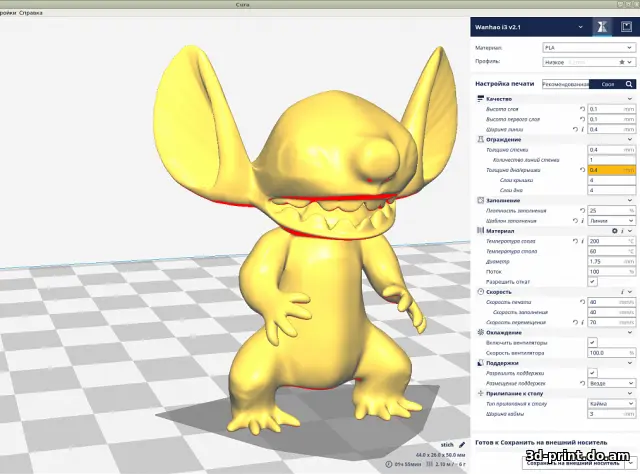
Task: Open the Шаблон заполнения dropdown
Action: [611, 221]
